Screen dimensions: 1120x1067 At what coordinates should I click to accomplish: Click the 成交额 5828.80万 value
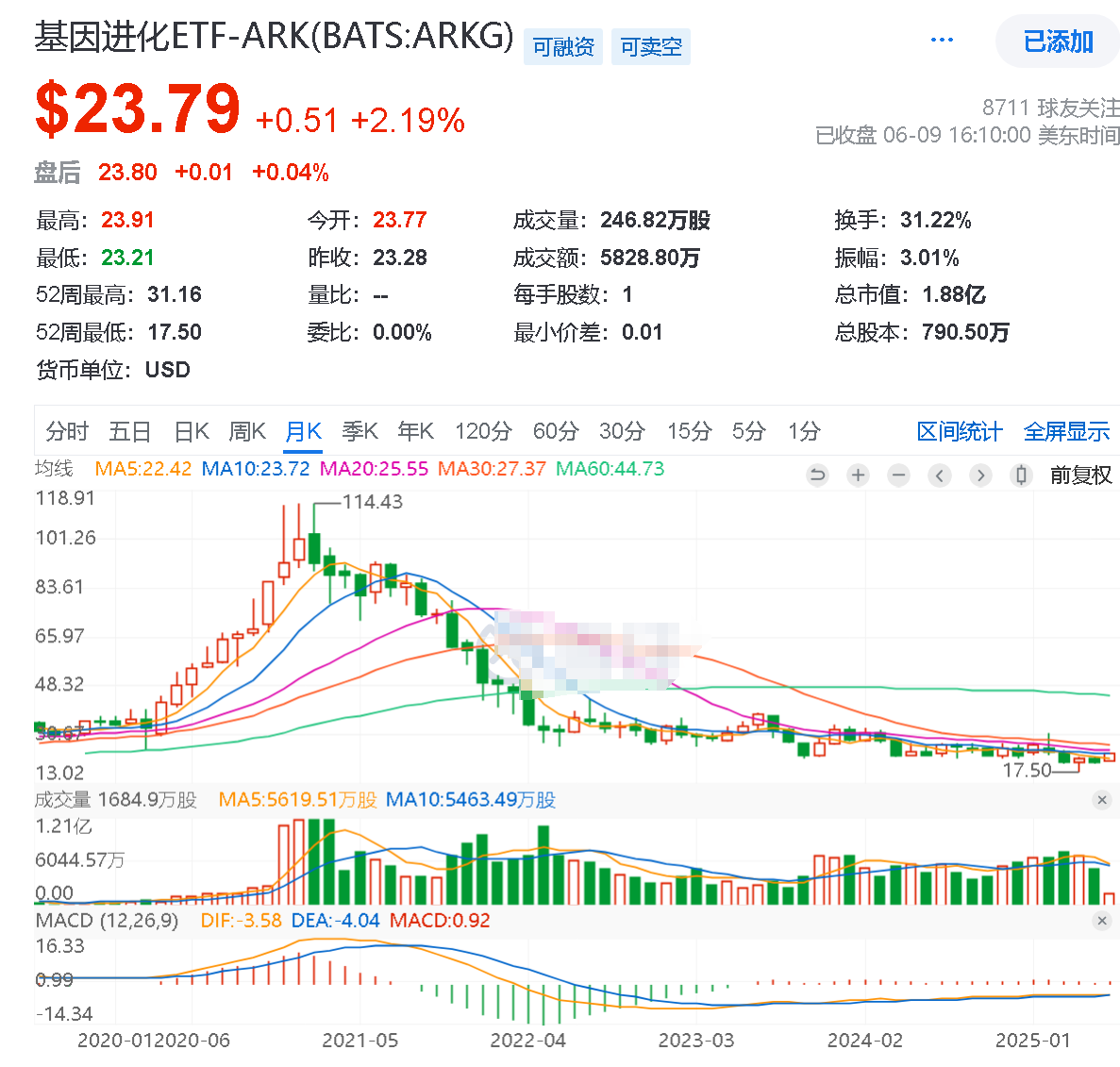tap(649, 258)
